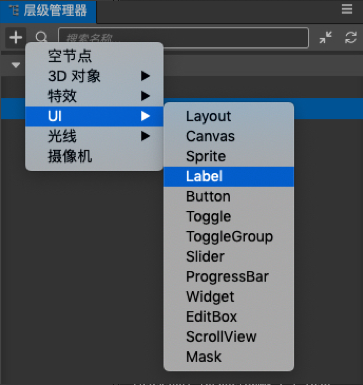363x385 pixels.
Task: Create a Widget UI node
Action: [229, 297]
